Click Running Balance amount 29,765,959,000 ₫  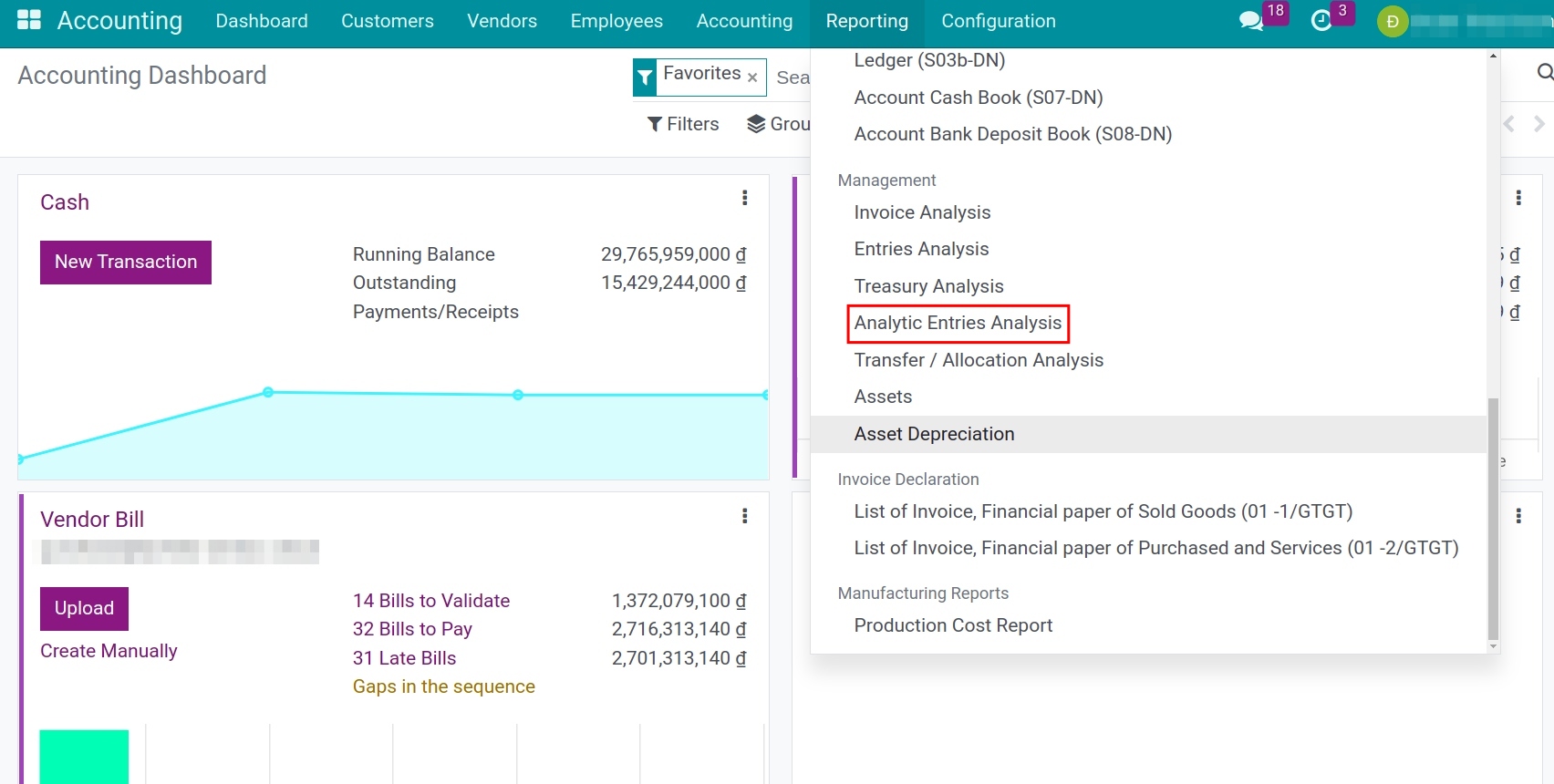(674, 254)
